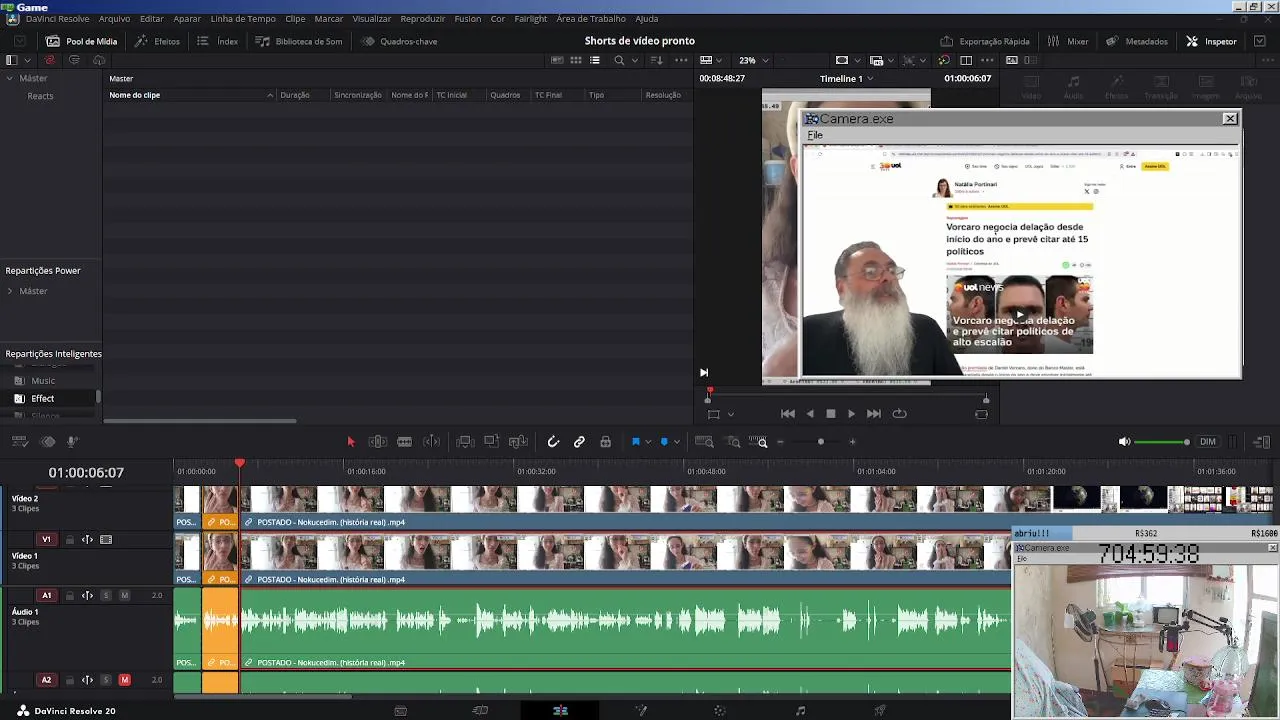Toggle the magnet Snapping icon
Image resolution: width=1280 pixels, height=720 pixels.
[x=553, y=442]
